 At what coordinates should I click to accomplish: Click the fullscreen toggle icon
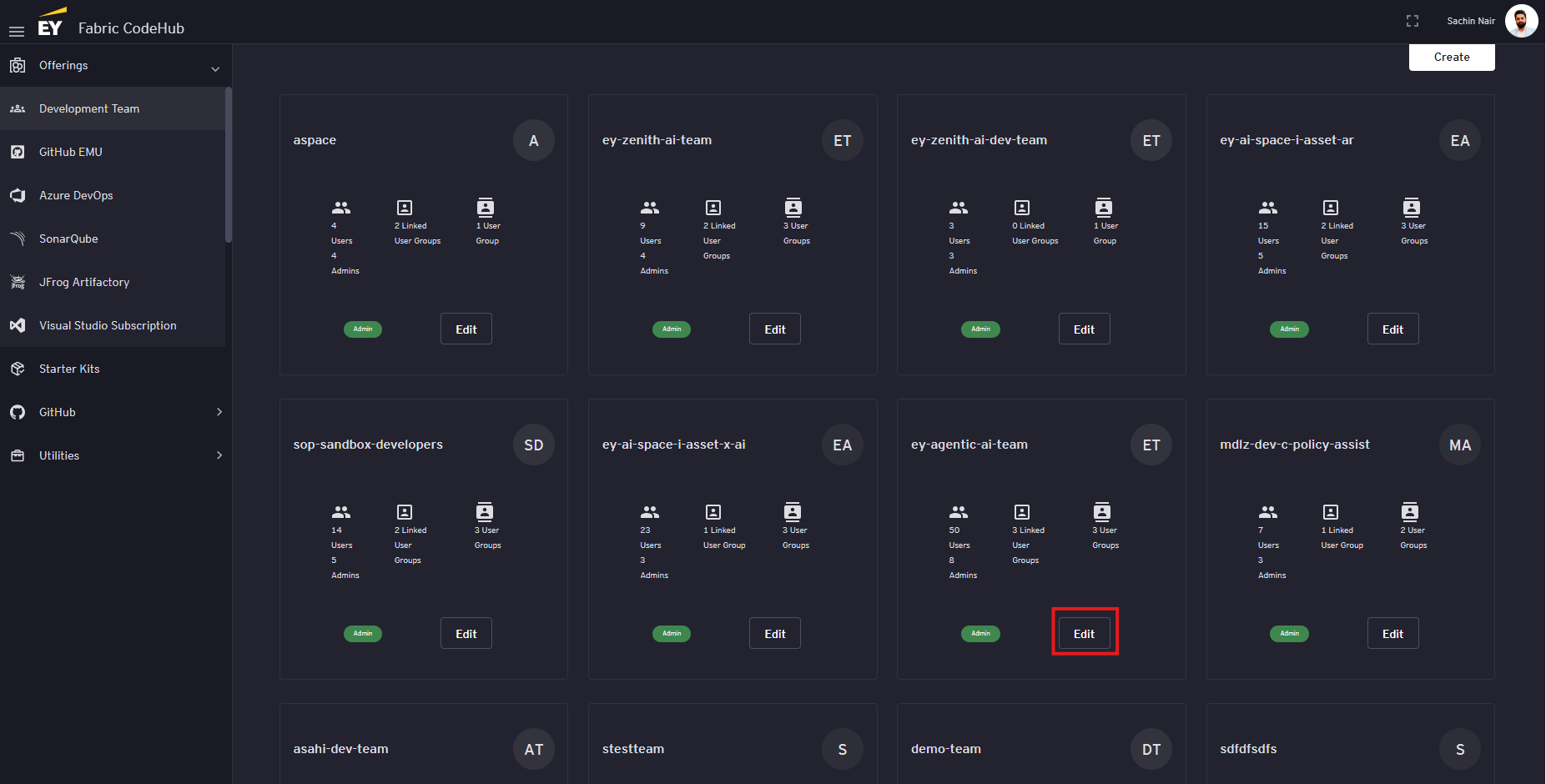[x=1412, y=21]
